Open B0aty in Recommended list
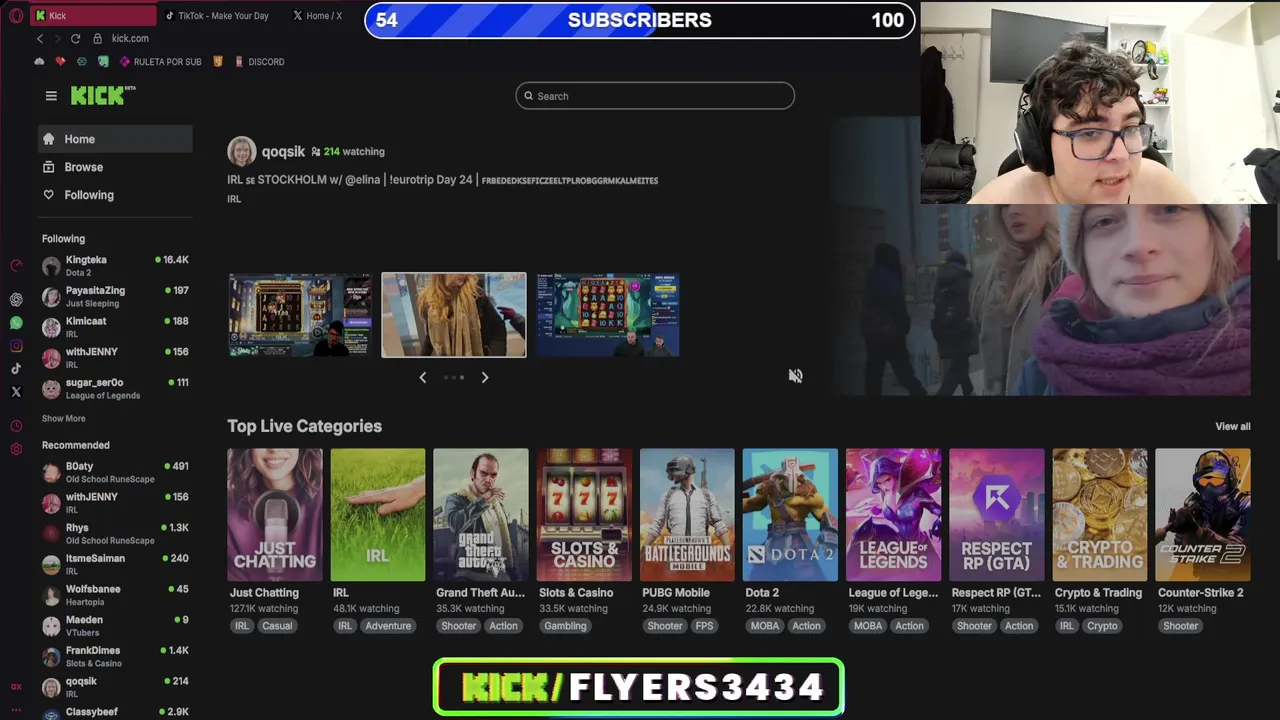Image resolution: width=1280 pixels, height=720 pixels. pyautogui.click(x=115, y=472)
